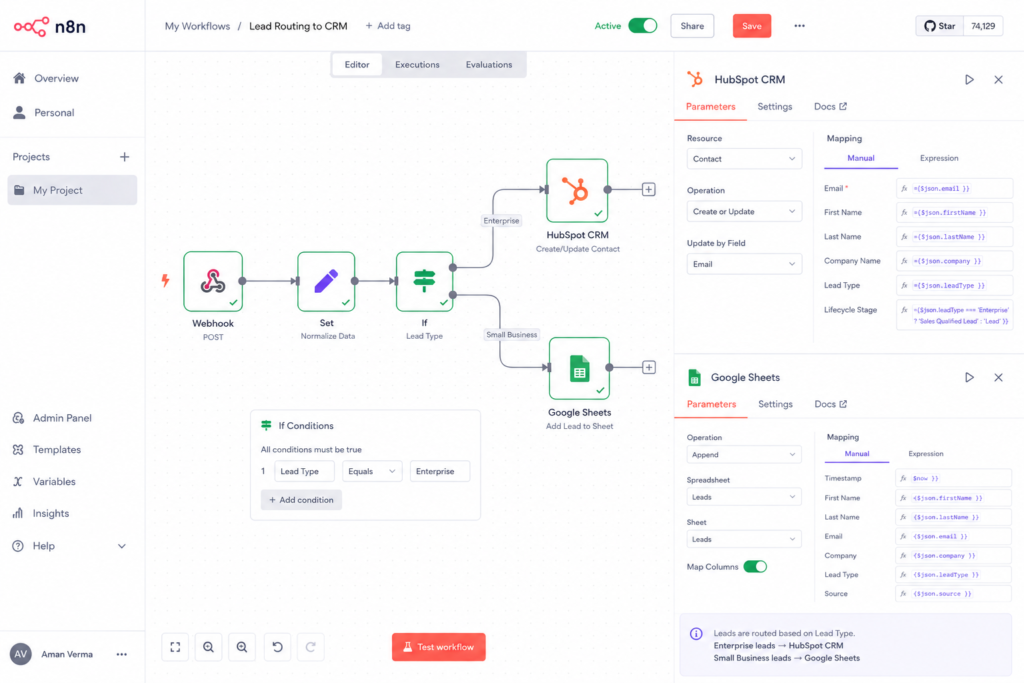The image size is (1024, 683).
Task: Click the Lead Type condition field
Action: point(304,471)
